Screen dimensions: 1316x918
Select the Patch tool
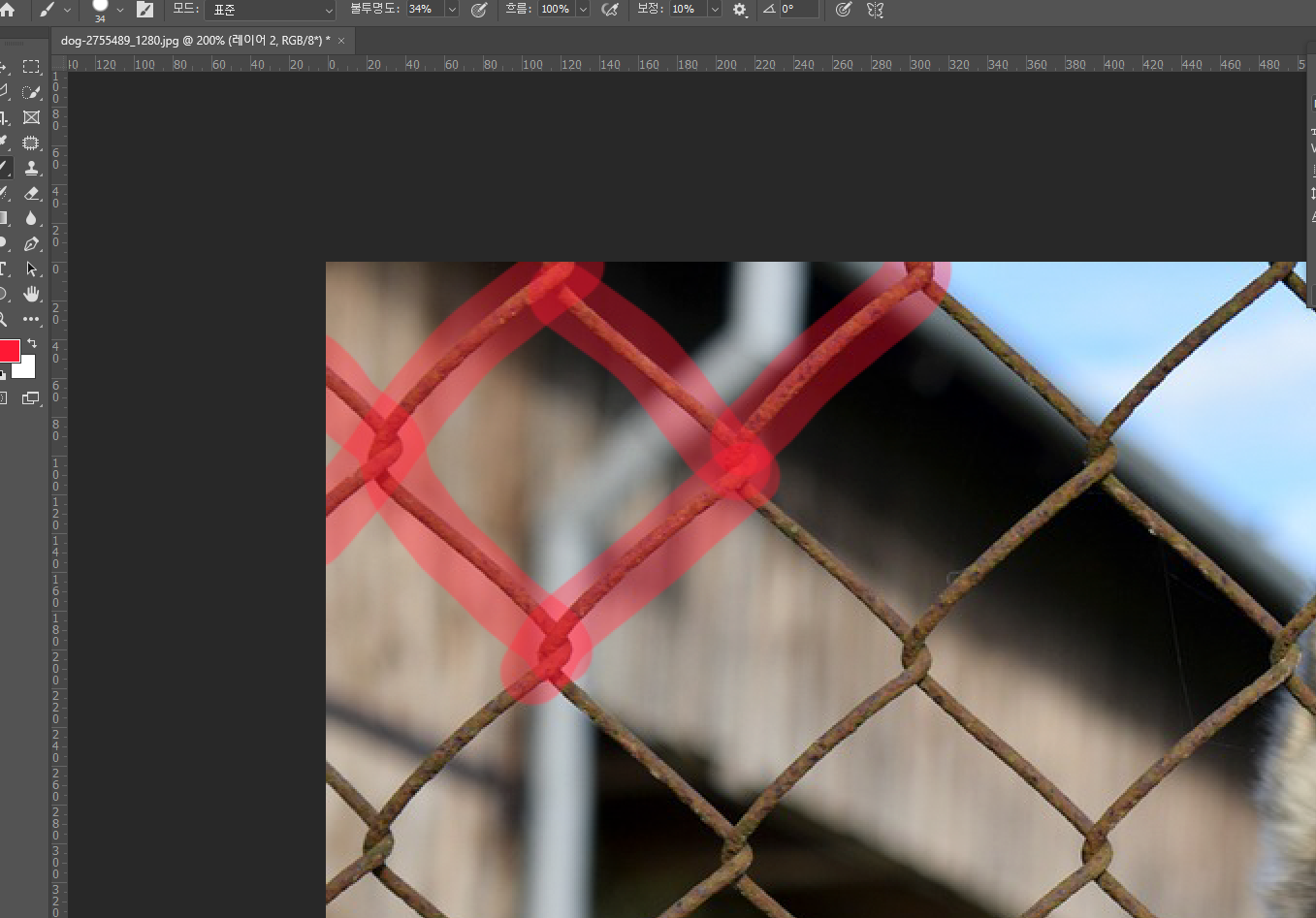click(32, 142)
